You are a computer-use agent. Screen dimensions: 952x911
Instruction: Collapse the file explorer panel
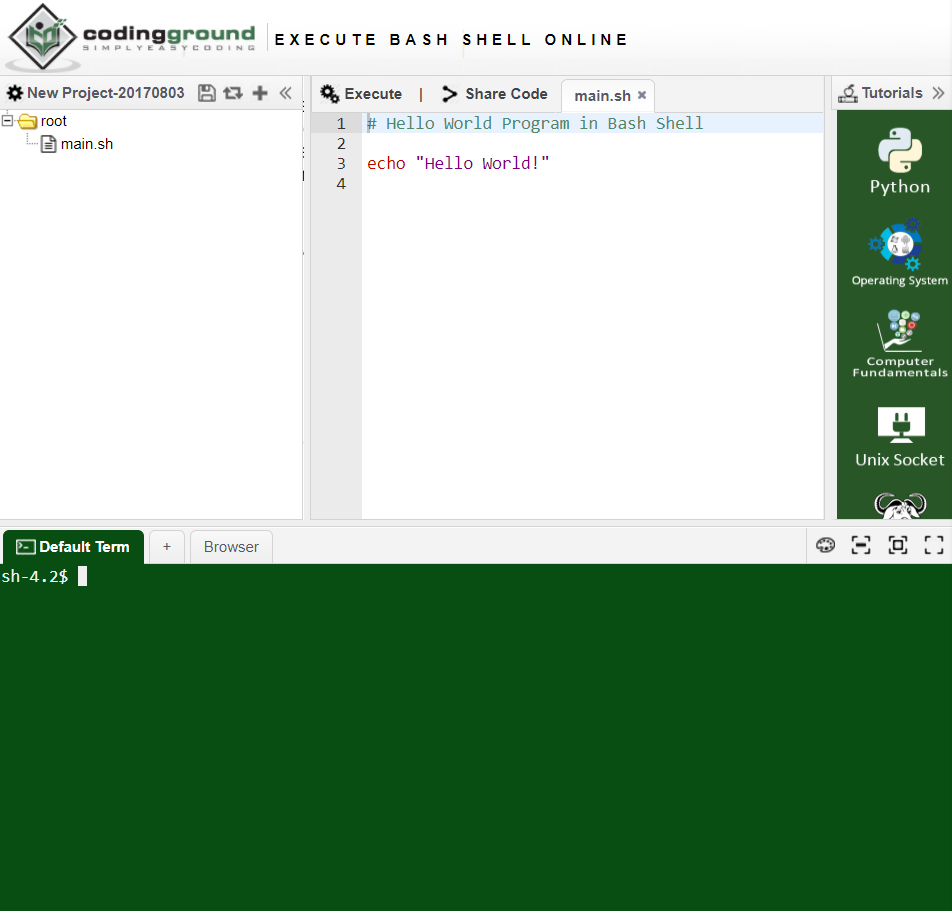click(286, 92)
